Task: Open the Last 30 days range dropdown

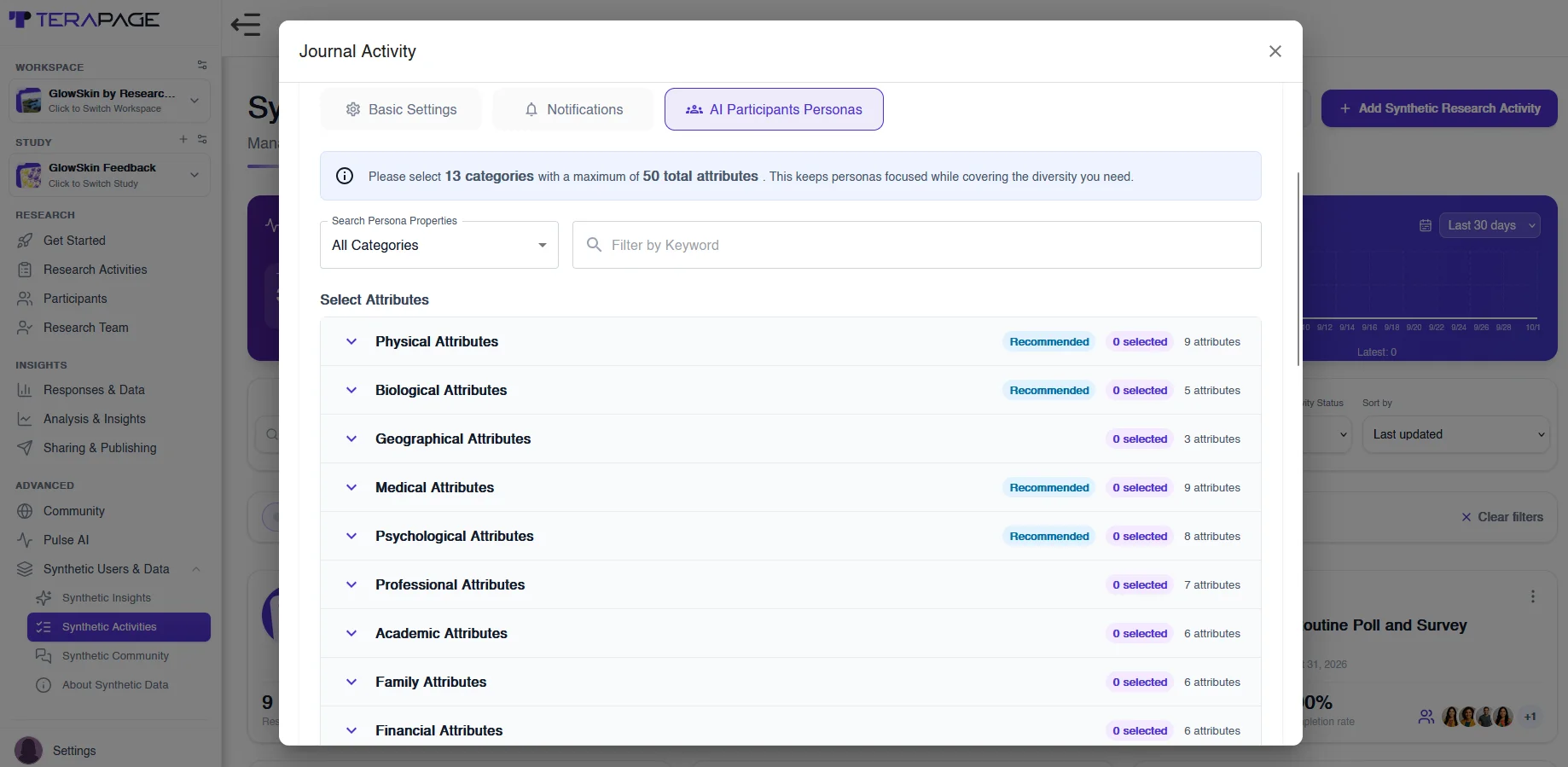Action: tap(1490, 225)
